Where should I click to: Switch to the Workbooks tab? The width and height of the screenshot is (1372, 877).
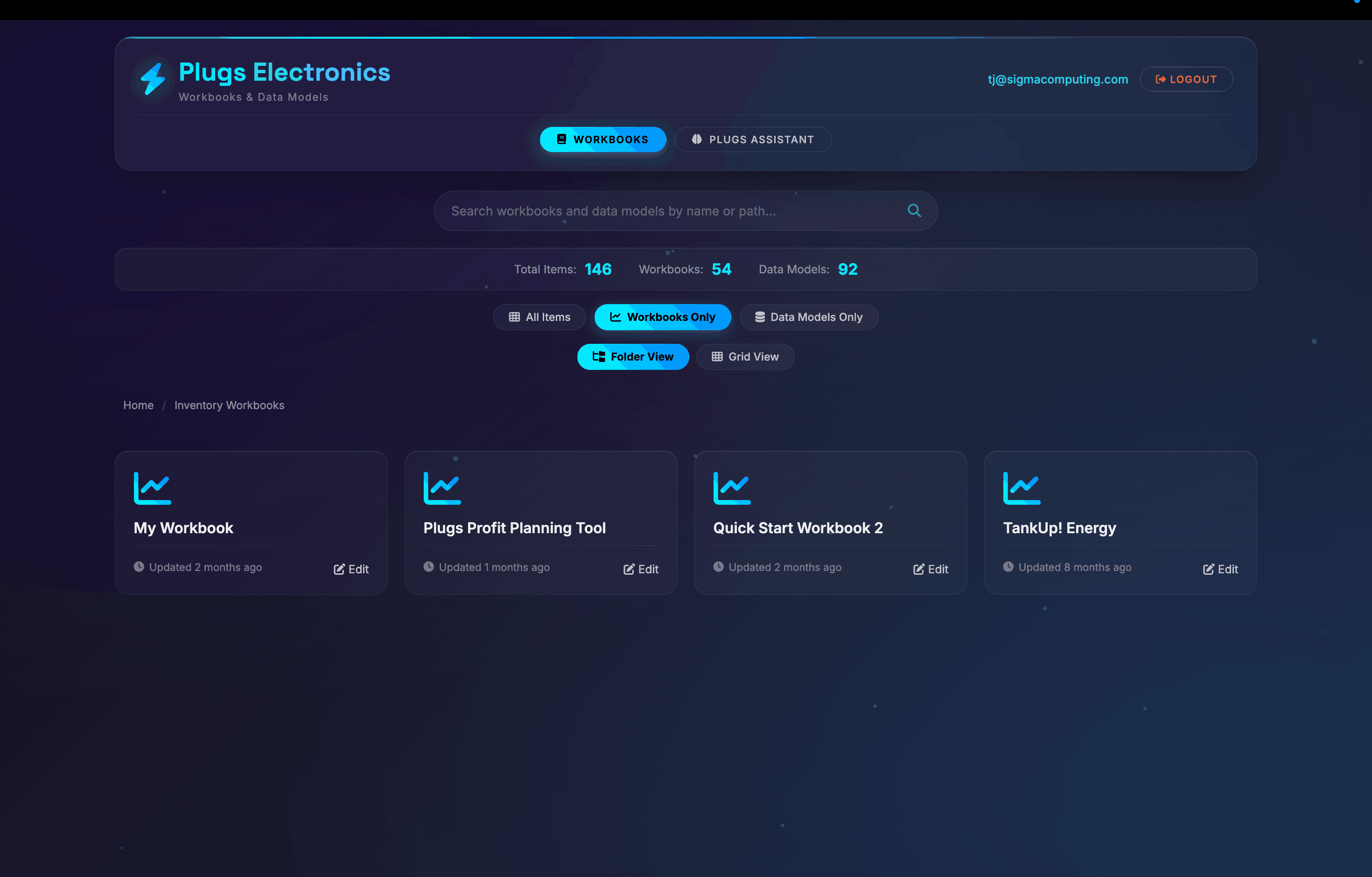tap(602, 139)
